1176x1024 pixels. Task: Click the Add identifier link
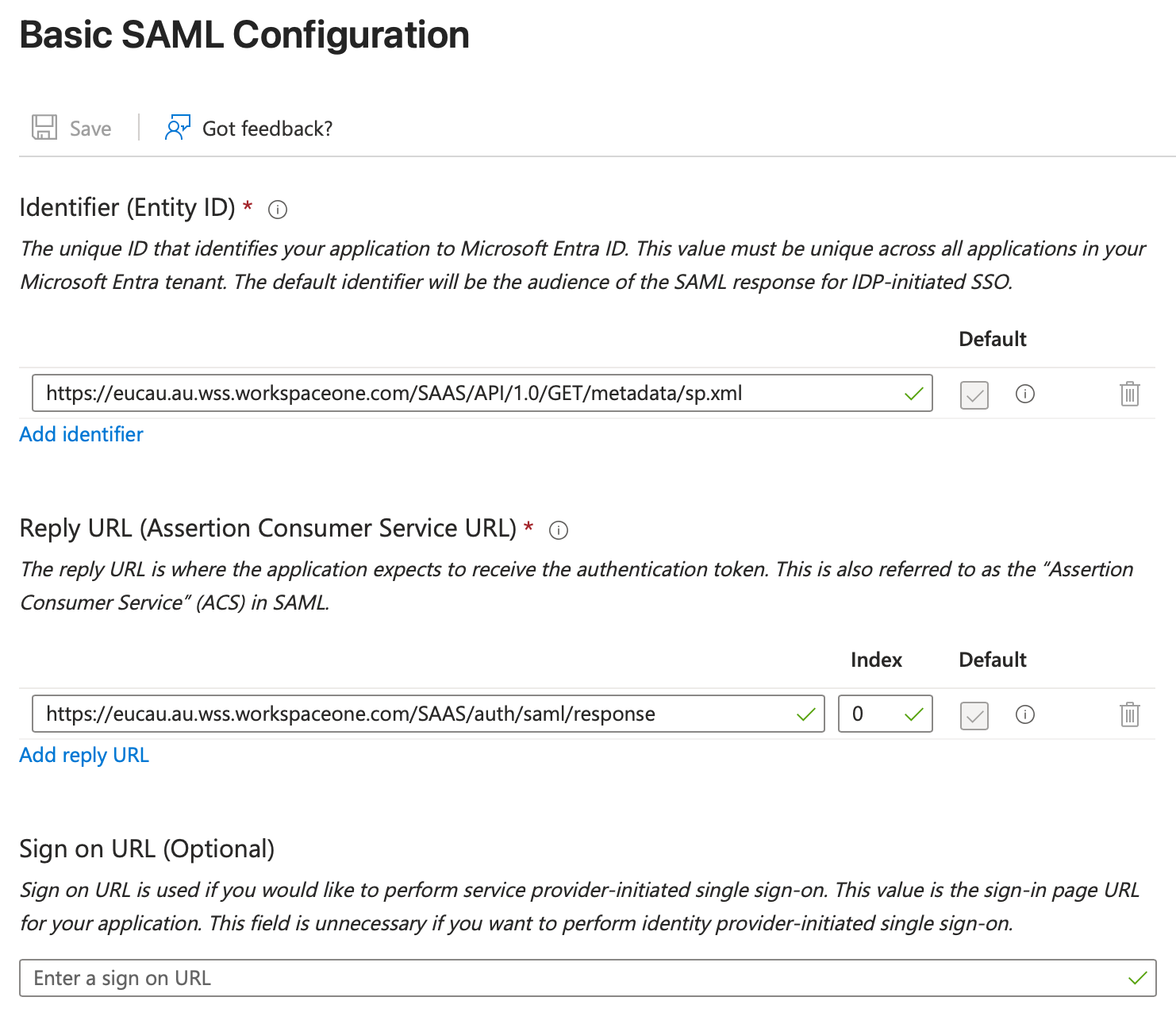coord(81,434)
